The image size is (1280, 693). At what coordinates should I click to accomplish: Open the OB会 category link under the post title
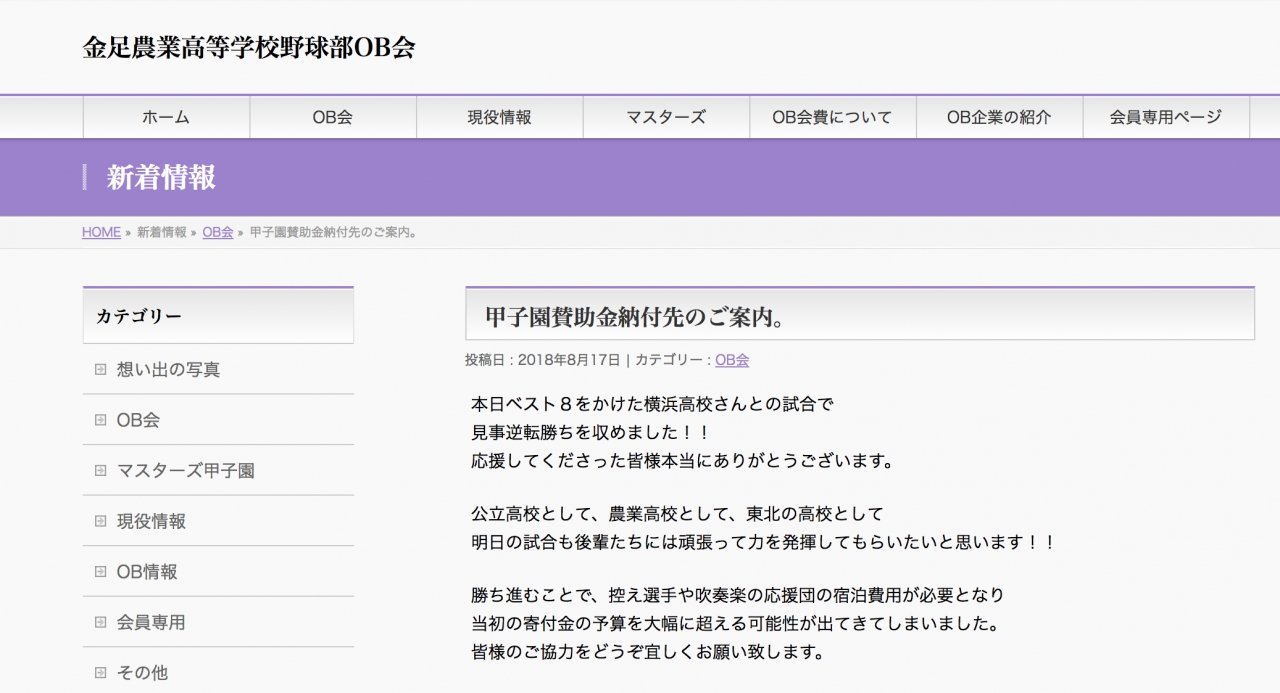click(734, 360)
